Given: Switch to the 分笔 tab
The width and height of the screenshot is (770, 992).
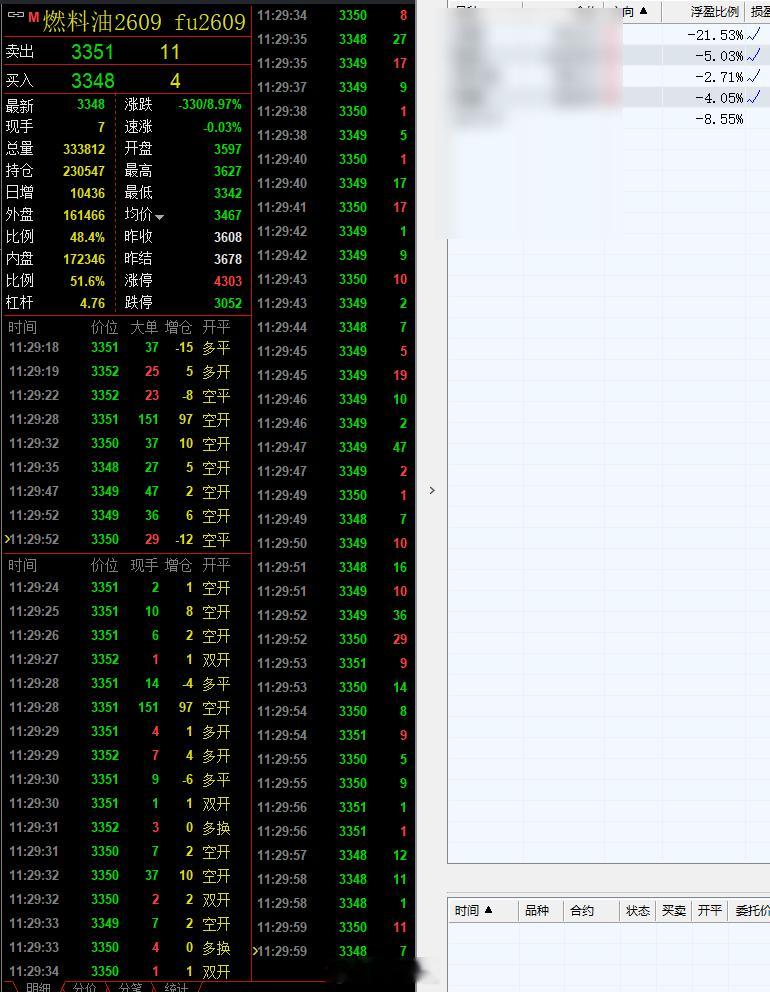Looking at the screenshot, I should [x=130, y=987].
